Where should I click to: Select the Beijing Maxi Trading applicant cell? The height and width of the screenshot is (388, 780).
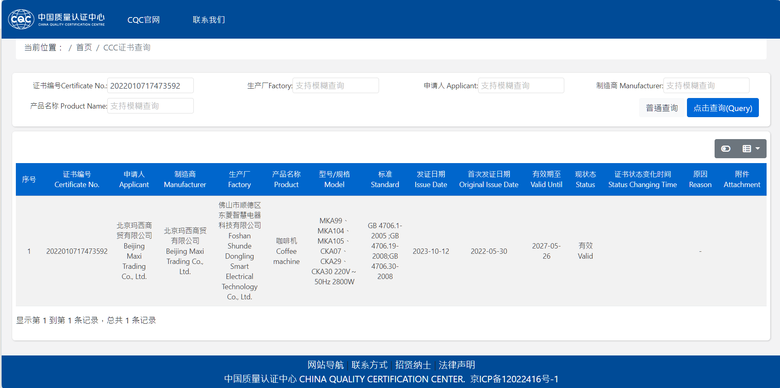[x=134, y=251]
